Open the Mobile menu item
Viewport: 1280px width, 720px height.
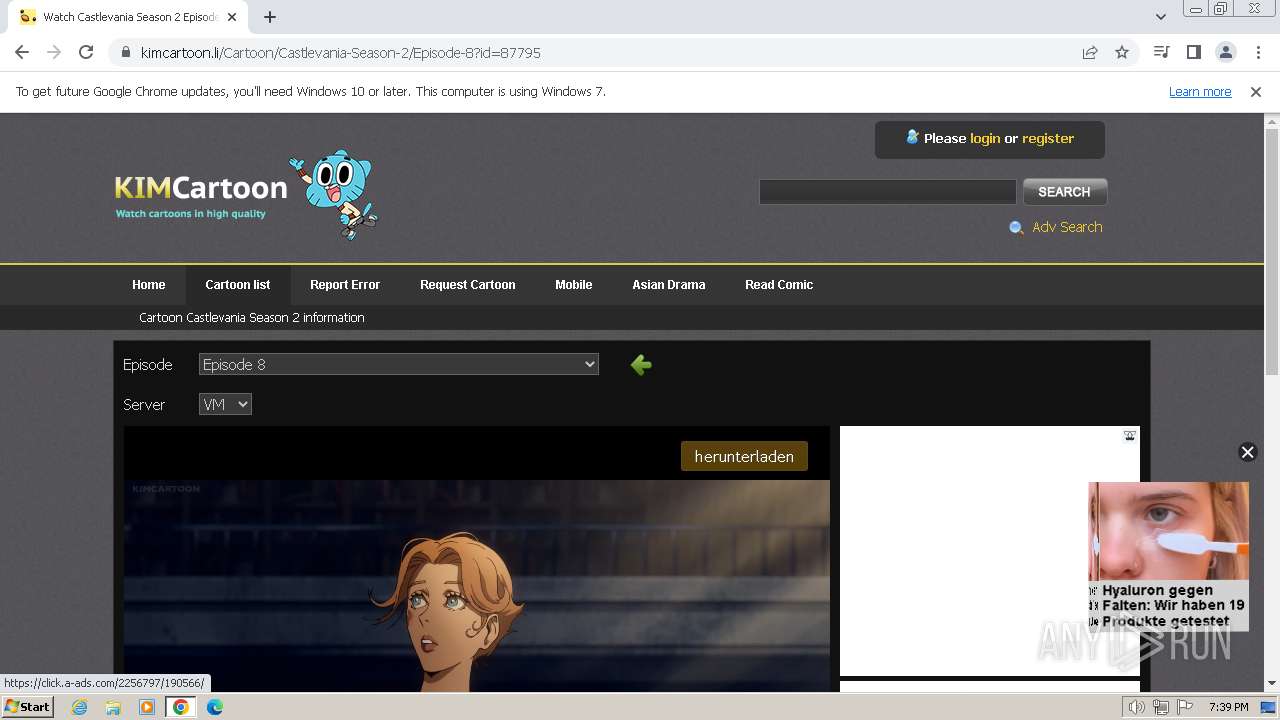574,285
